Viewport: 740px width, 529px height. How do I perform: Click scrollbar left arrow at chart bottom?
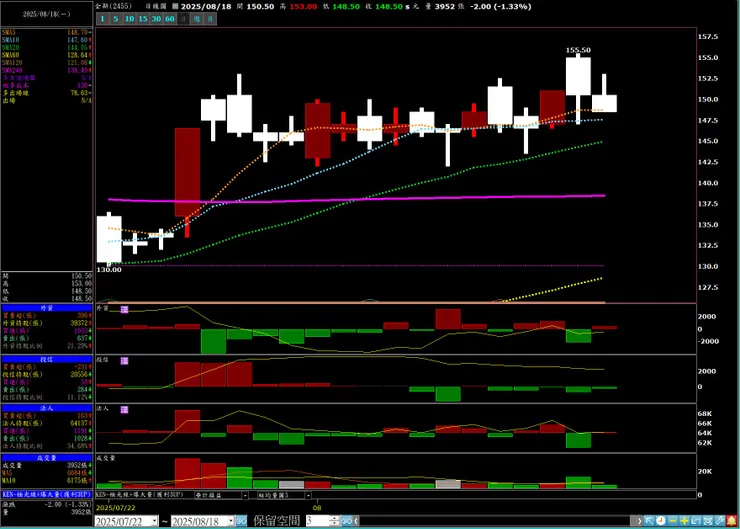click(x=356, y=521)
